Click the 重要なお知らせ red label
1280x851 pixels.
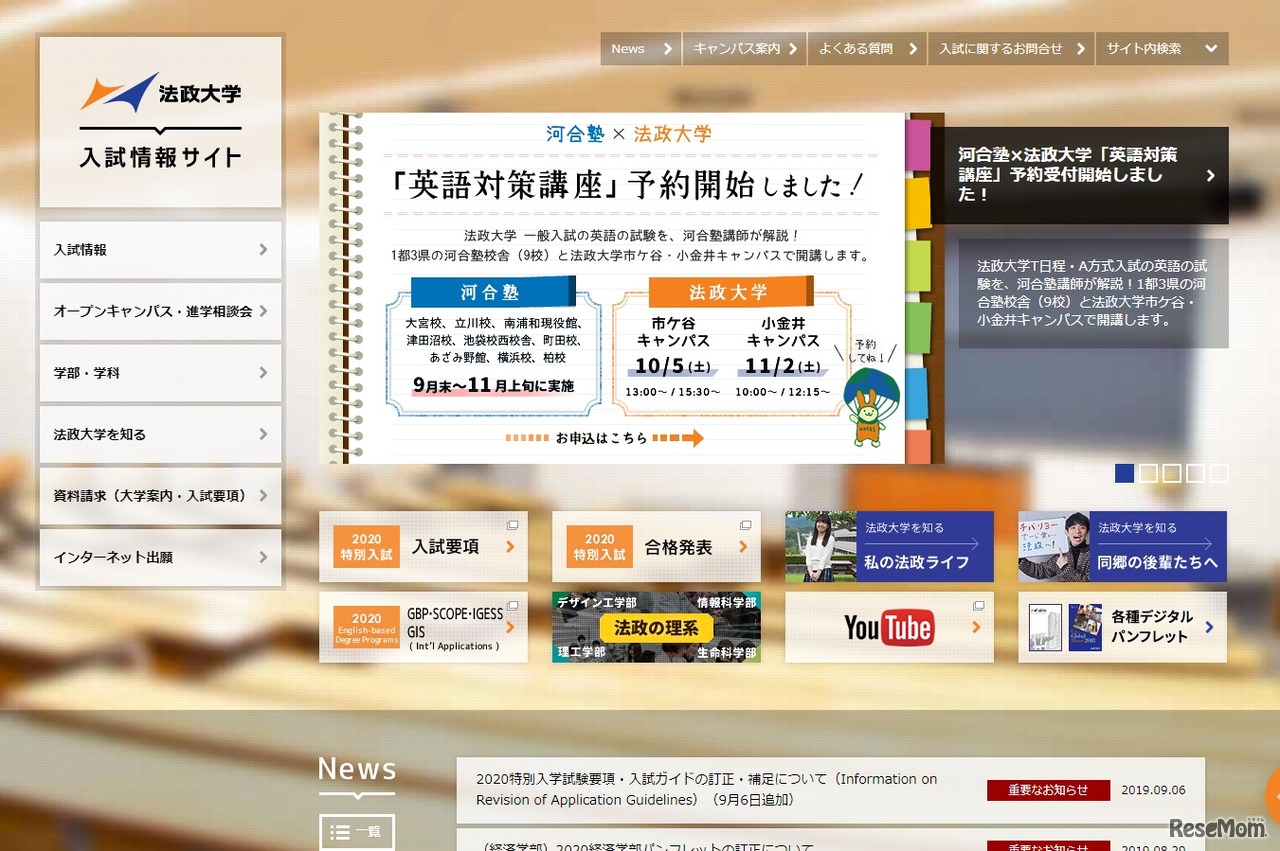click(x=1047, y=790)
